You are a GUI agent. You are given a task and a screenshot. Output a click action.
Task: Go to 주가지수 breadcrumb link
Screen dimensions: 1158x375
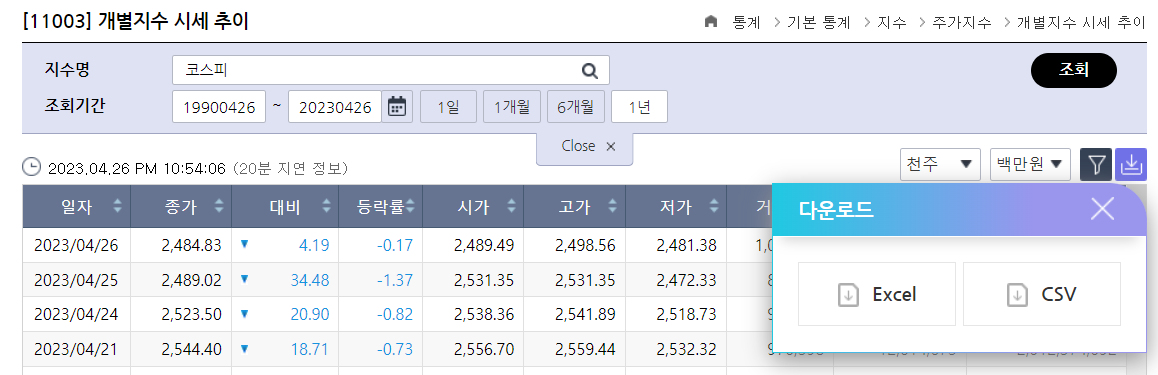[962, 22]
